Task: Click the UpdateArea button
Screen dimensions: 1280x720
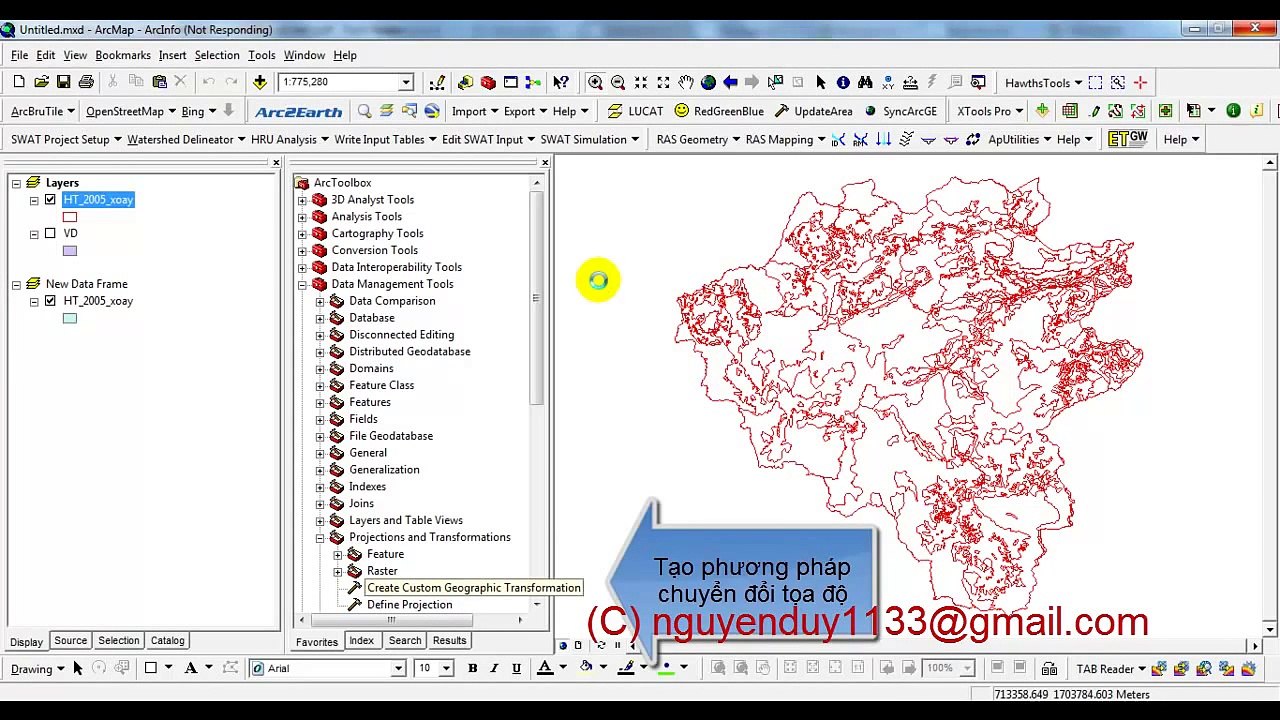Action: [x=814, y=111]
